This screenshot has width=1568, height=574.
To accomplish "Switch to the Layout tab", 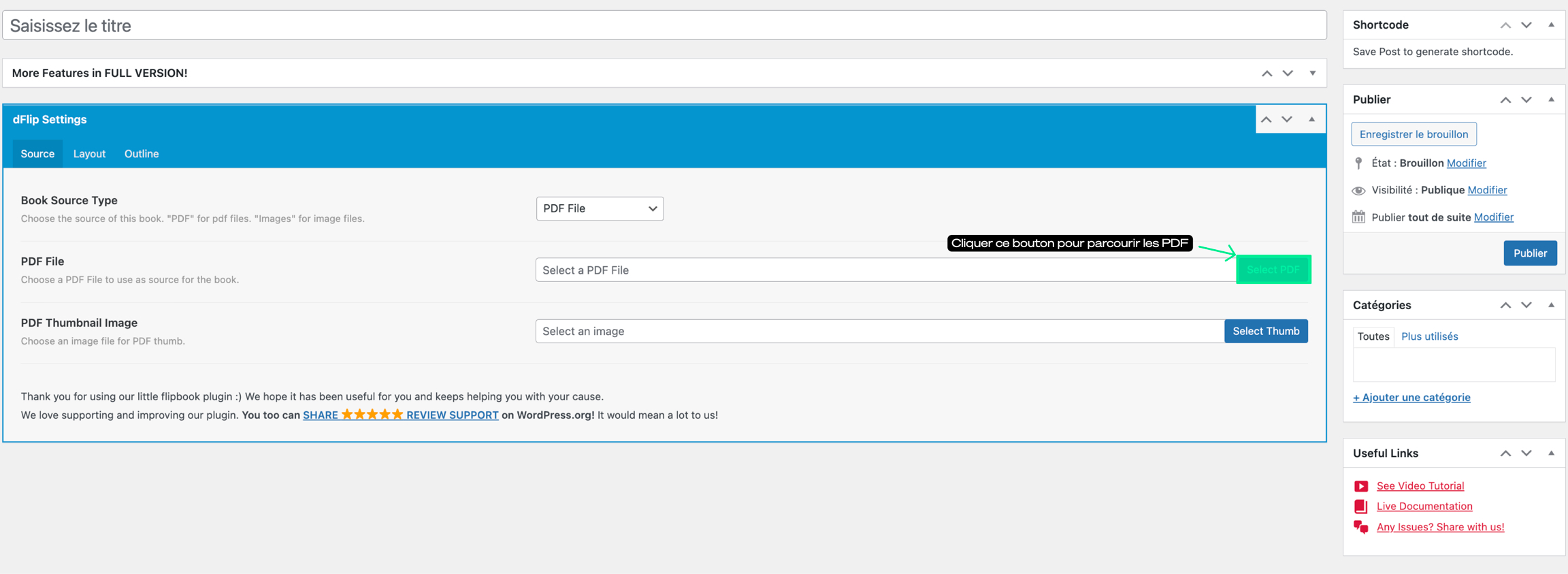I will click(x=89, y=154).
